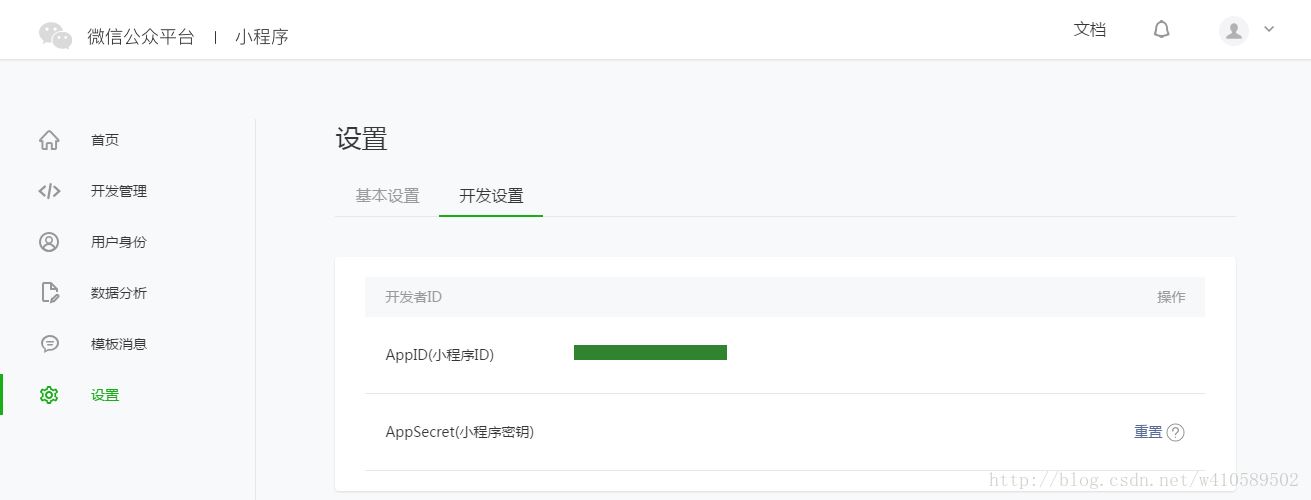This screenshot has width=1311, height=500.
Task: Click the user identity person icon
Action: coord(49,242)
